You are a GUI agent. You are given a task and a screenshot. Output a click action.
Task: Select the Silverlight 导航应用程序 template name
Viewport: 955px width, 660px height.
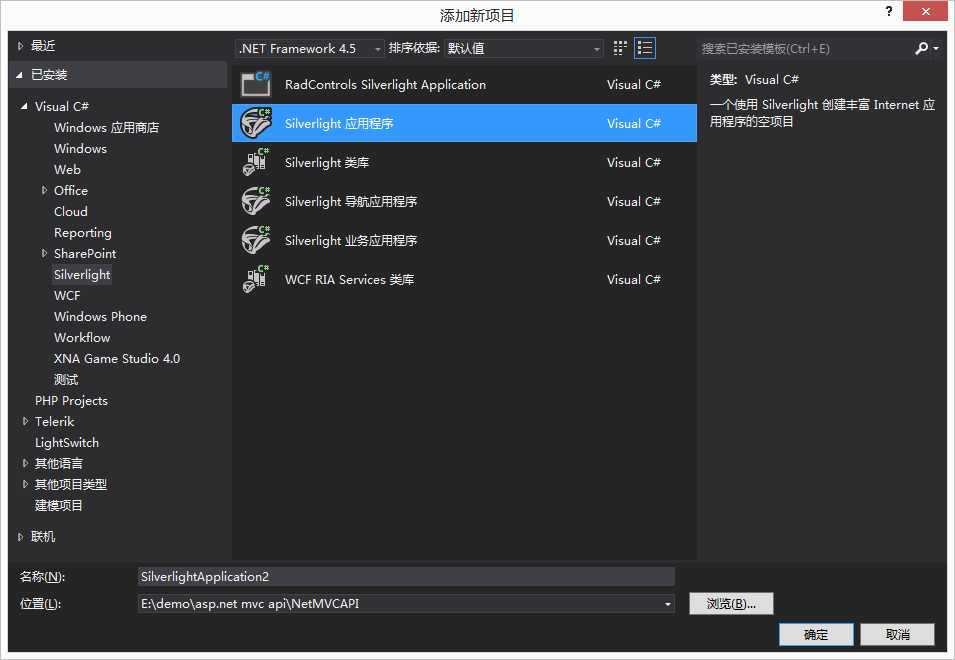351,202
